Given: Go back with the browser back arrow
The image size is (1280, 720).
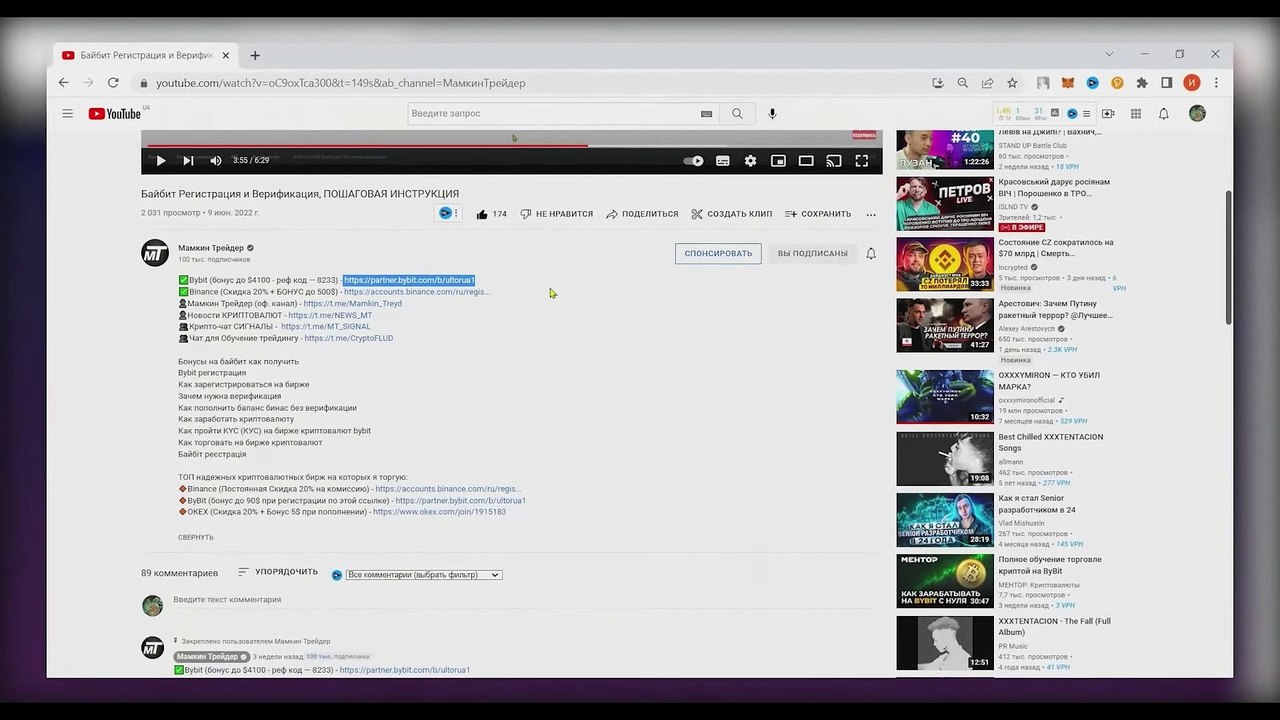Looking at the screenshot, I should point(64,83).
